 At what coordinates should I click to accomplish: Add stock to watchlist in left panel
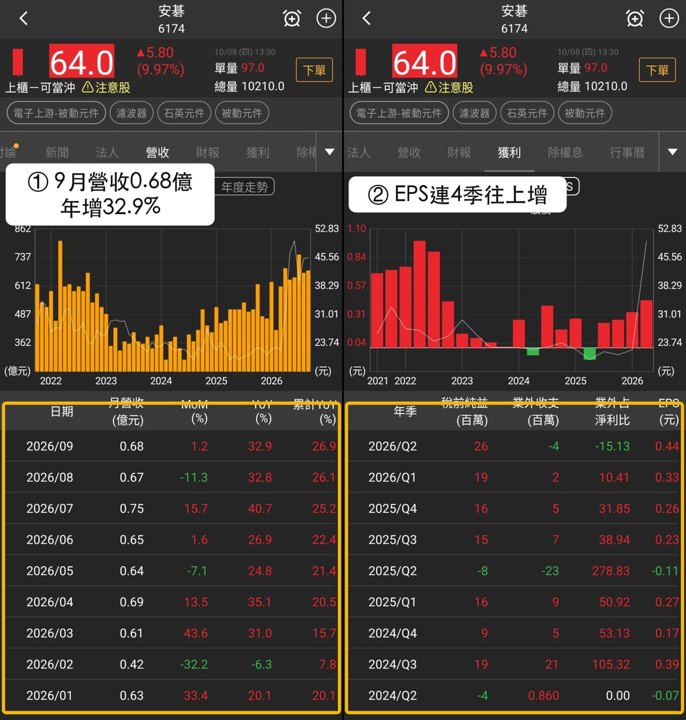326,18
